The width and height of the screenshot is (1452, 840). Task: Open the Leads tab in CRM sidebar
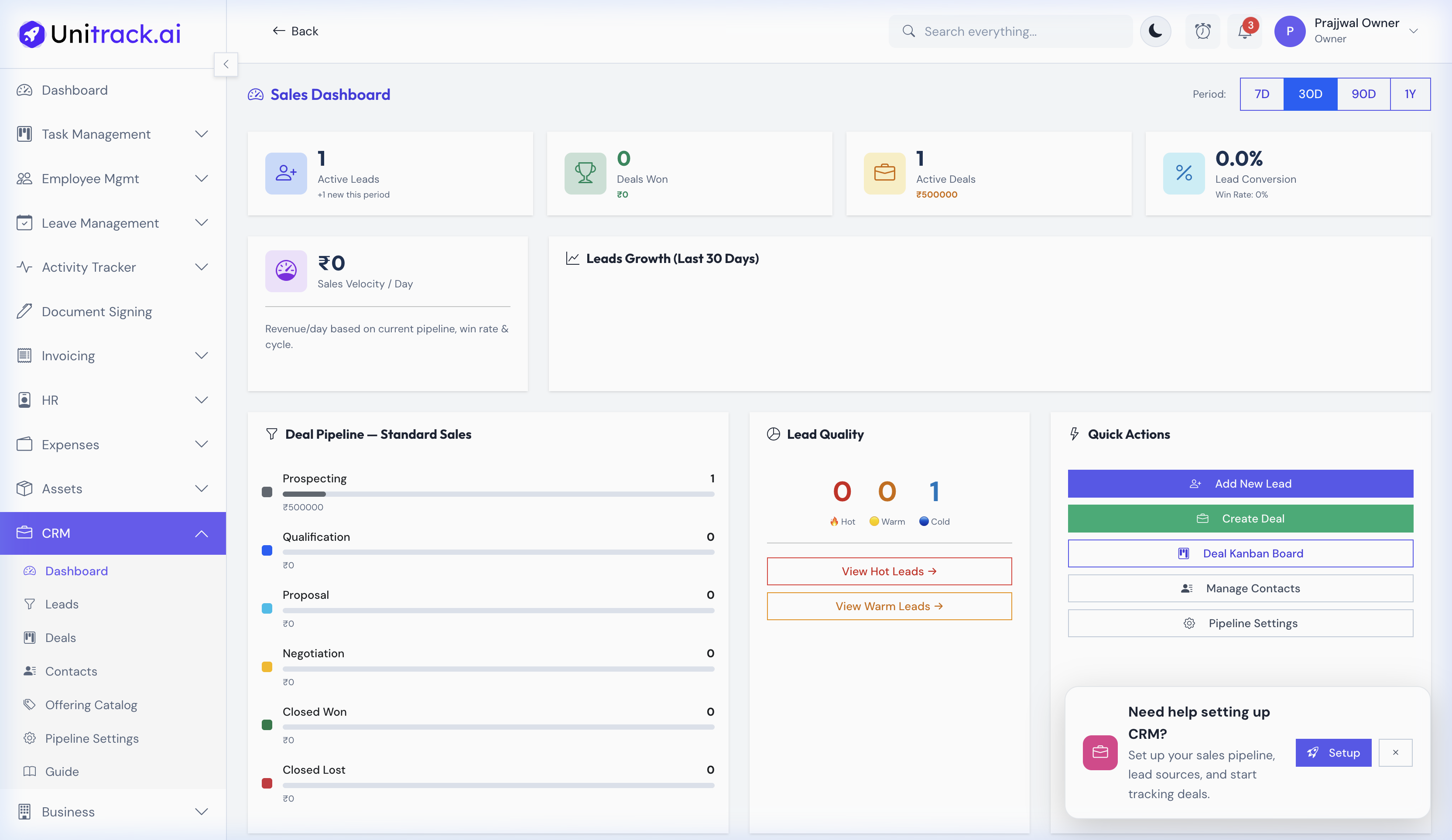point(62,604)
